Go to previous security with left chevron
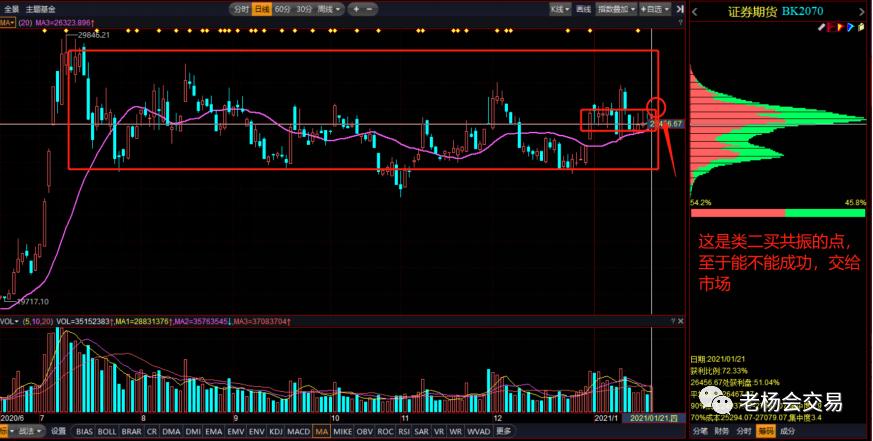 (695, 12)
